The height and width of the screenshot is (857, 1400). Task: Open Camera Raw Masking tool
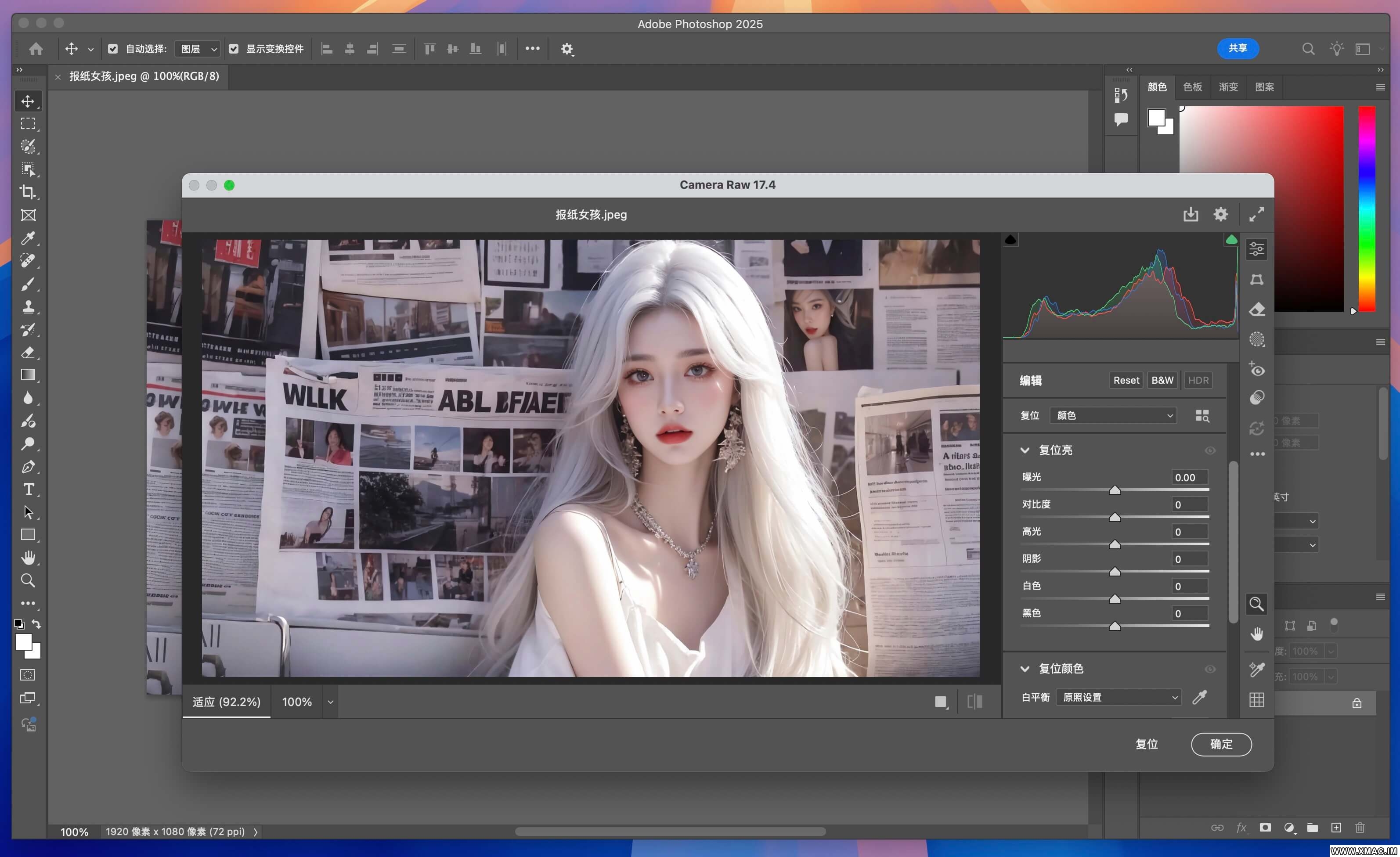tap(1257, 340)
